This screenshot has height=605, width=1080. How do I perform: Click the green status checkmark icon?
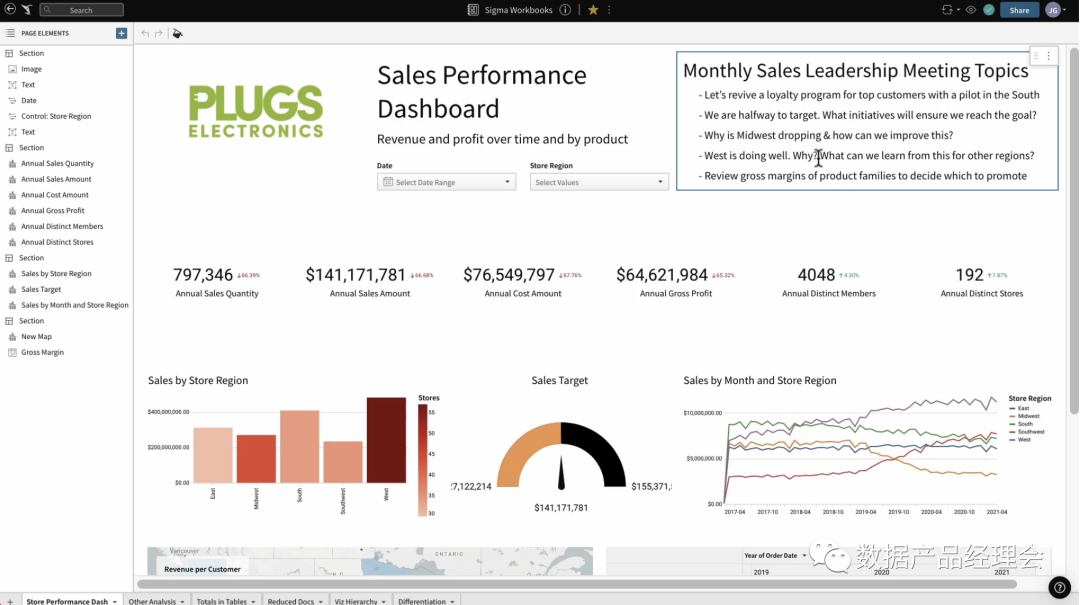click(x=989, y=10)
